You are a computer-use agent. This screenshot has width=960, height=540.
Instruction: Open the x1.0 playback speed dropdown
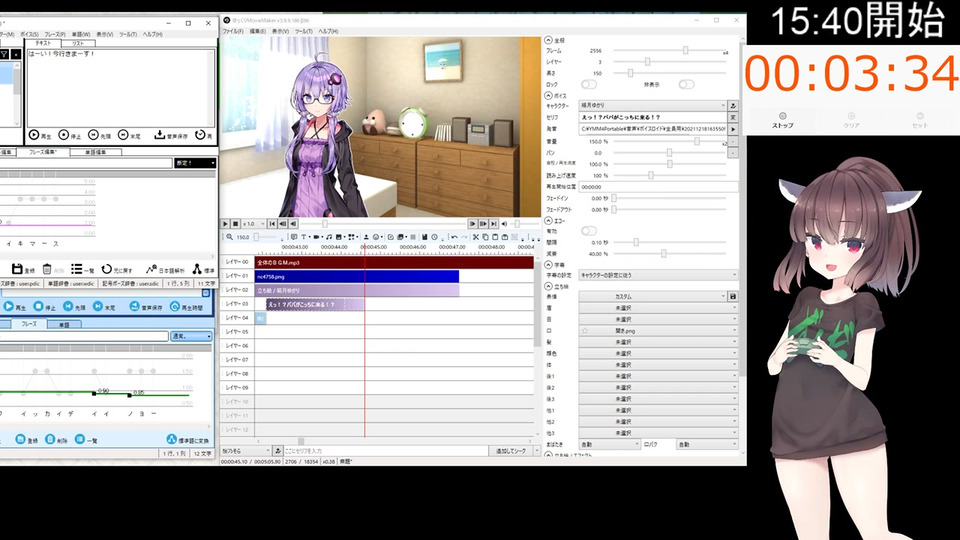[x=254, y=224]
